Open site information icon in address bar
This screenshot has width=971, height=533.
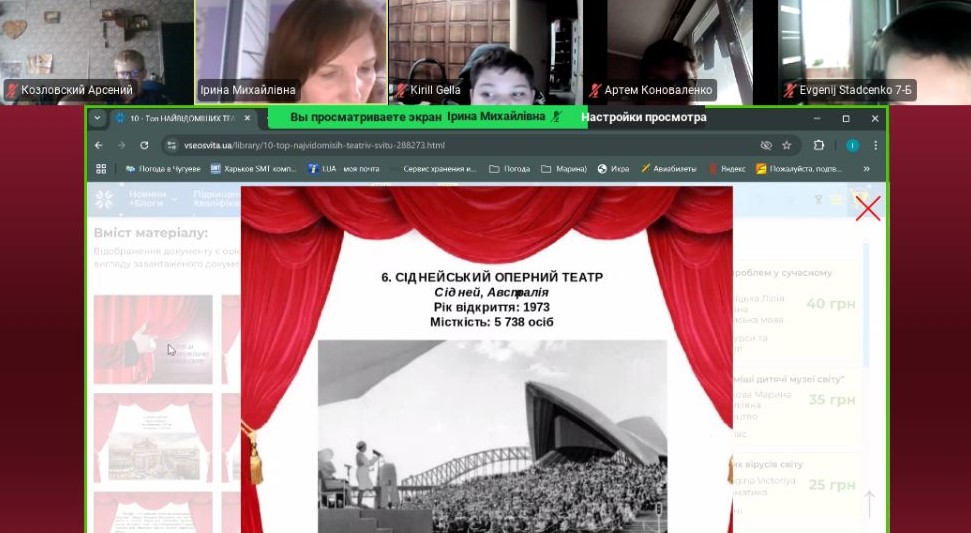pyautogui.click(x=172, y=145)
